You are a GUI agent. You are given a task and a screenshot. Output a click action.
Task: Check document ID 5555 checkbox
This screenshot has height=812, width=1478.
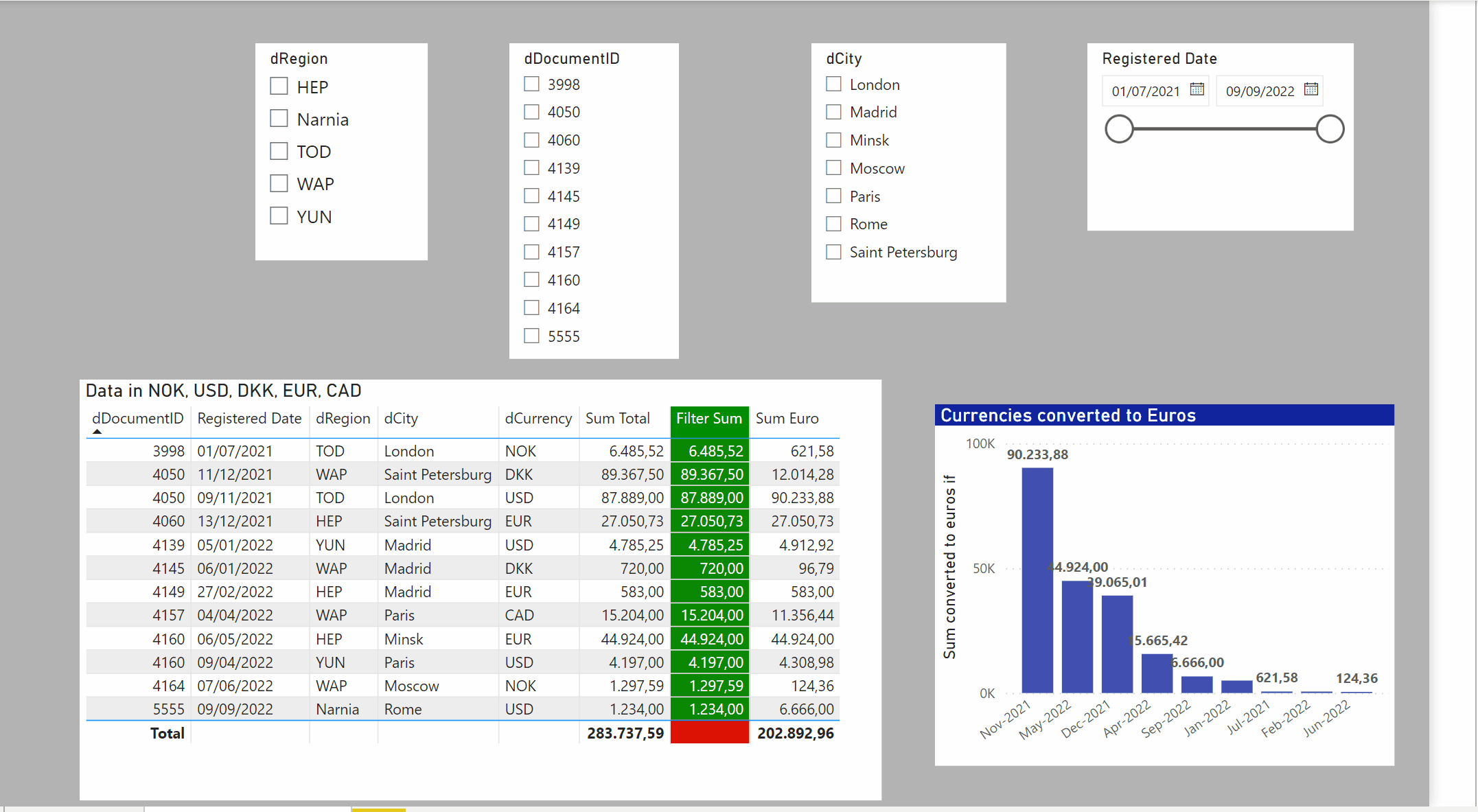click(531, 336)
